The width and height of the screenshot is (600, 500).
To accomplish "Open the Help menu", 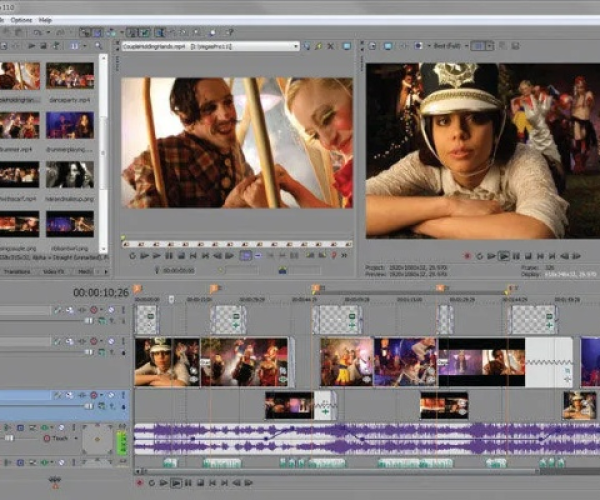I will [46, 20].
